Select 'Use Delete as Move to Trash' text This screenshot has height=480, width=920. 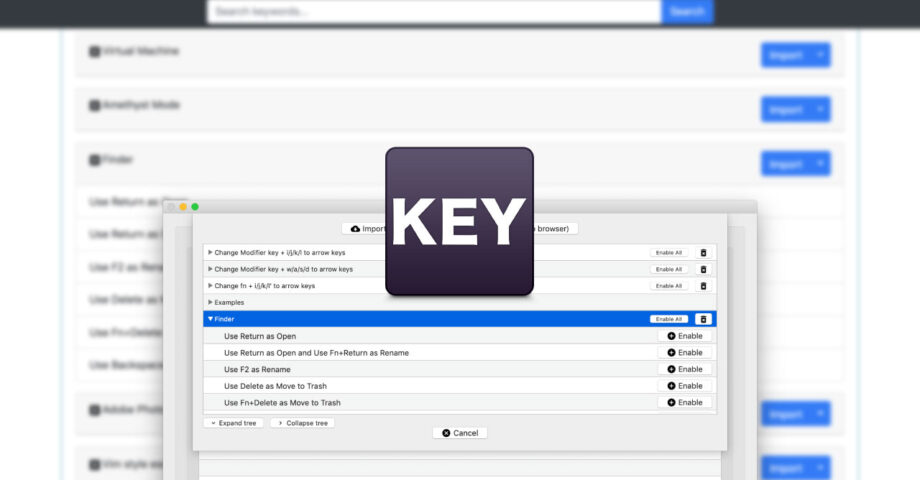pos(275,386)
